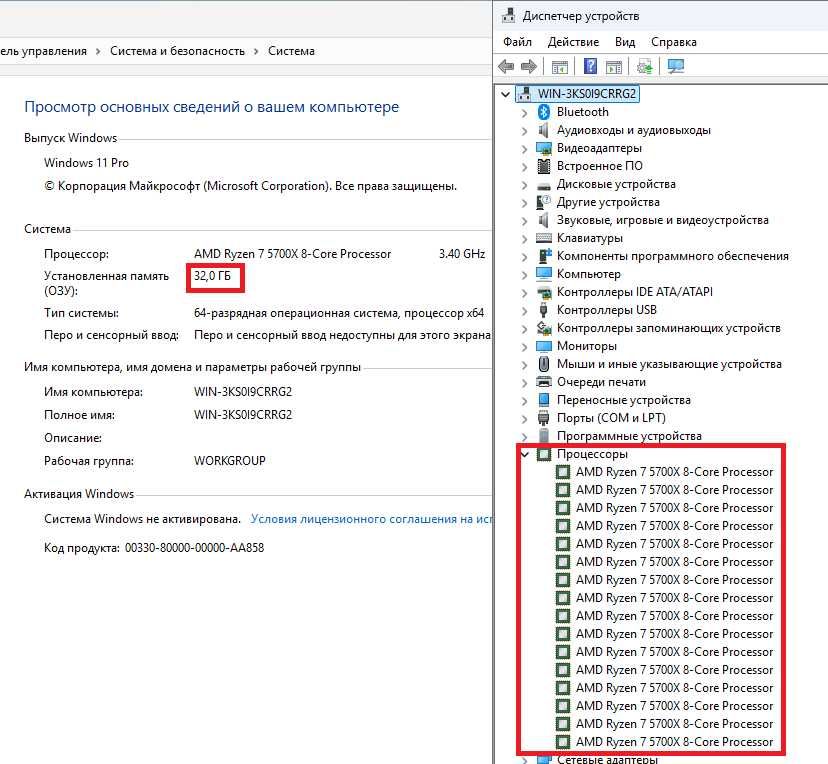Select the Видеоадаптеры tree label

tap(599, 148)
